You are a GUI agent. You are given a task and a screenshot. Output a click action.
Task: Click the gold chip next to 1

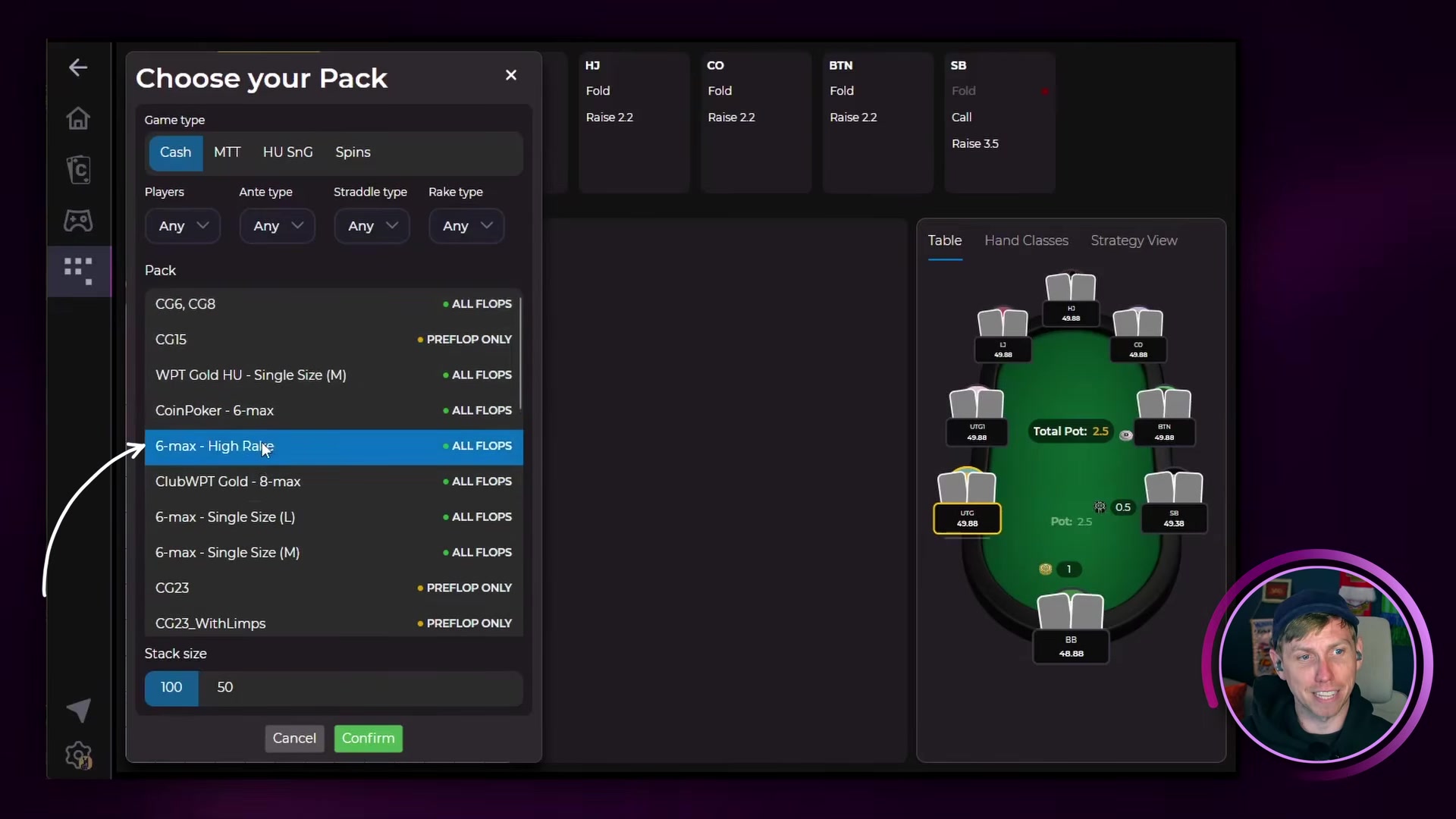(x=1046, y=569)
